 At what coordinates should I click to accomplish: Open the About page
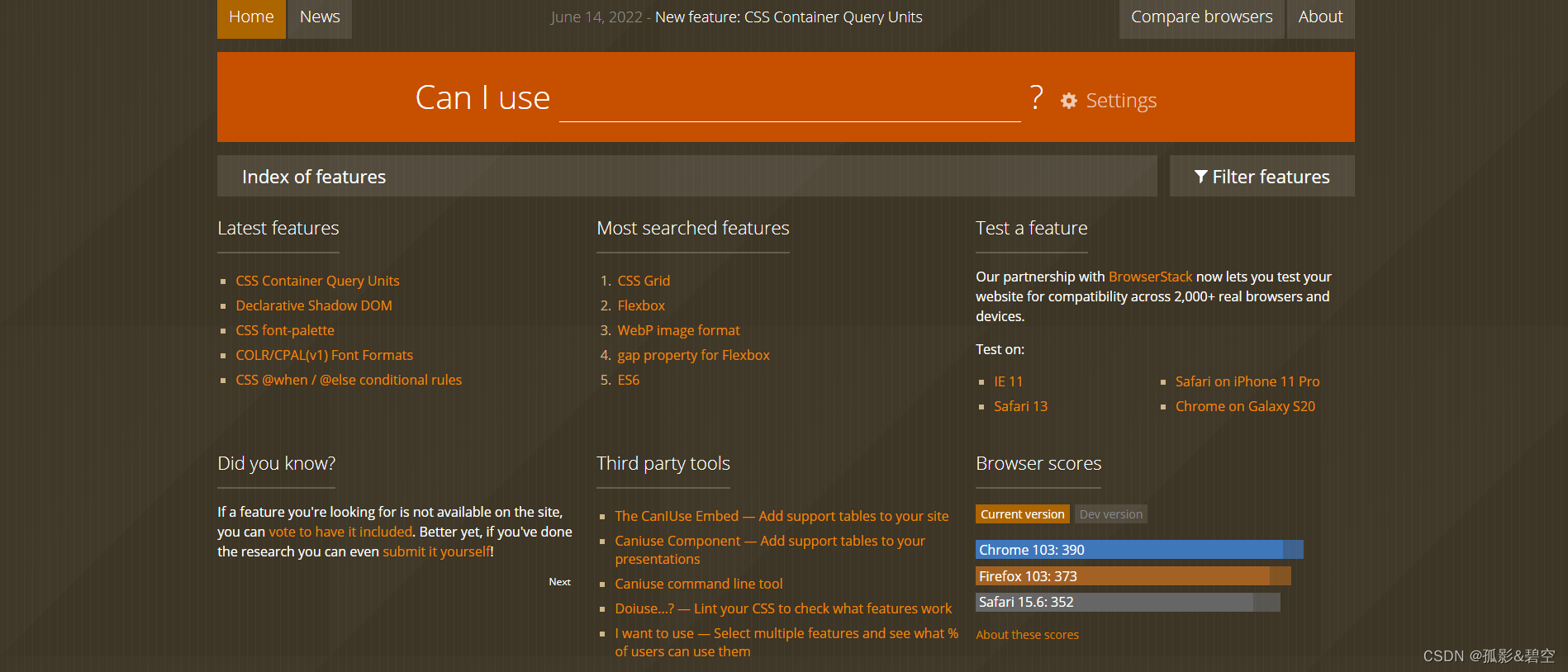click(x=1320, y=18)
